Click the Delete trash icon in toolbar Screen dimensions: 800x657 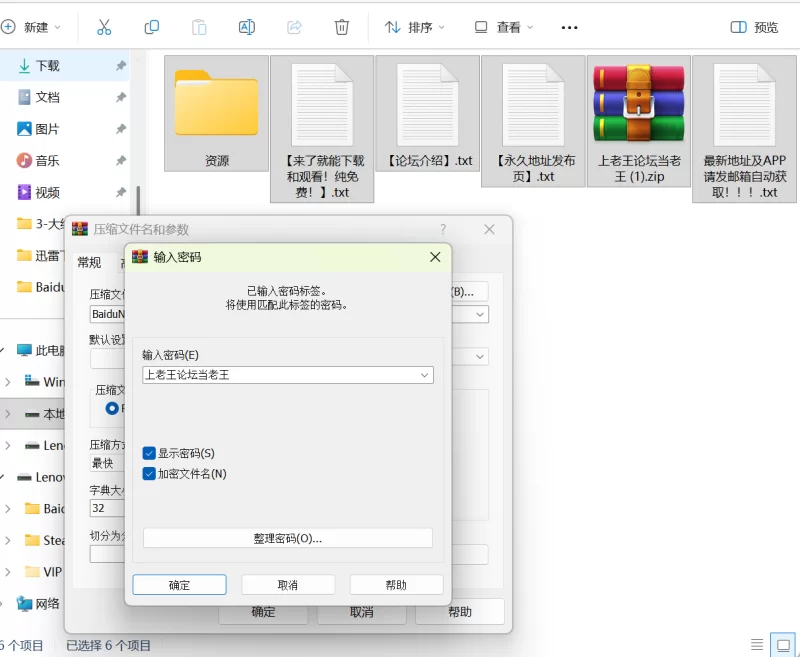pyautogui.click(x=341, y=27)
